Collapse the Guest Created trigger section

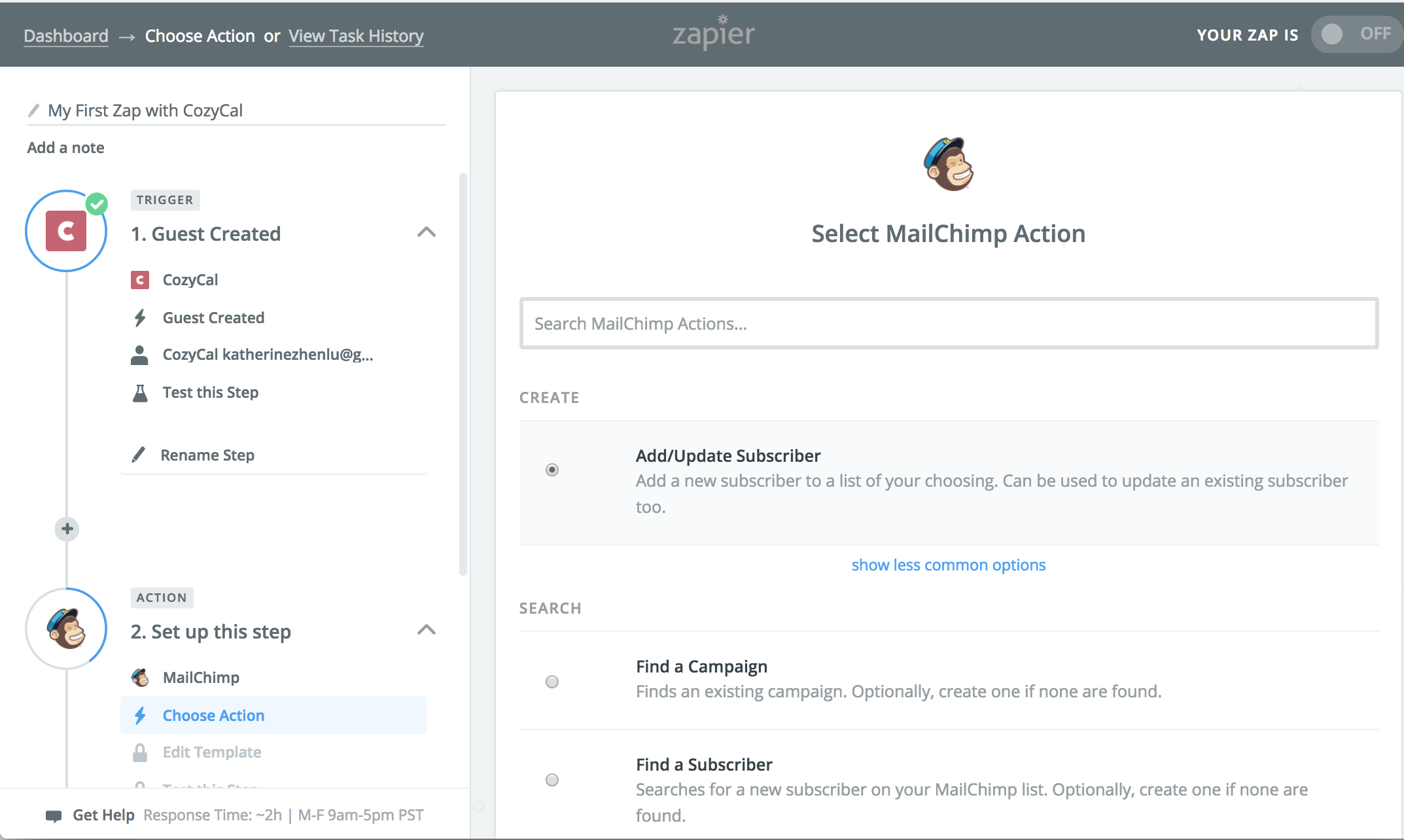[x=427, y=232]
